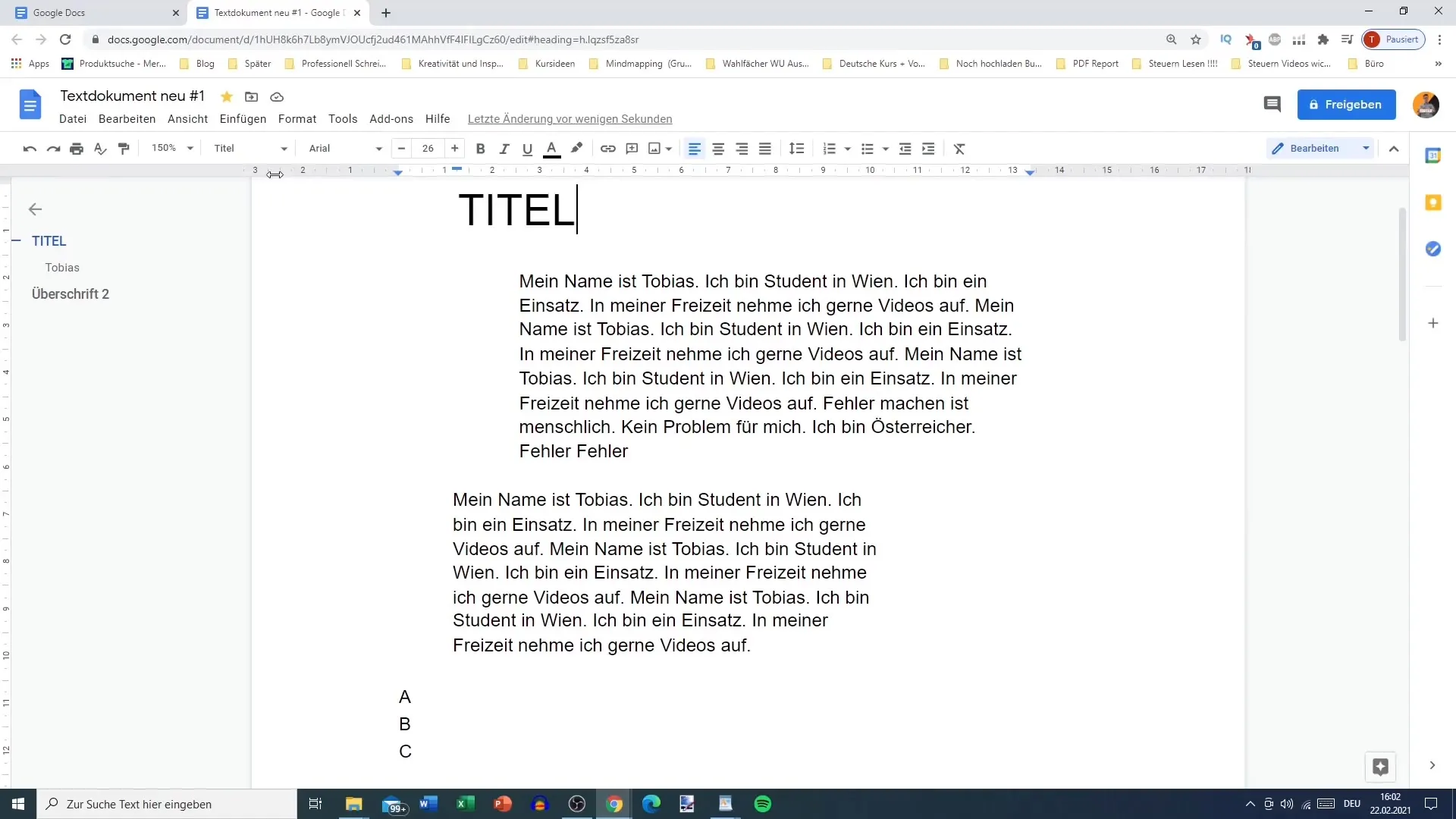This screenshot has height=819, width=1456.
Task: Open Spotify from the taskbar
Action: coord(763,804)
